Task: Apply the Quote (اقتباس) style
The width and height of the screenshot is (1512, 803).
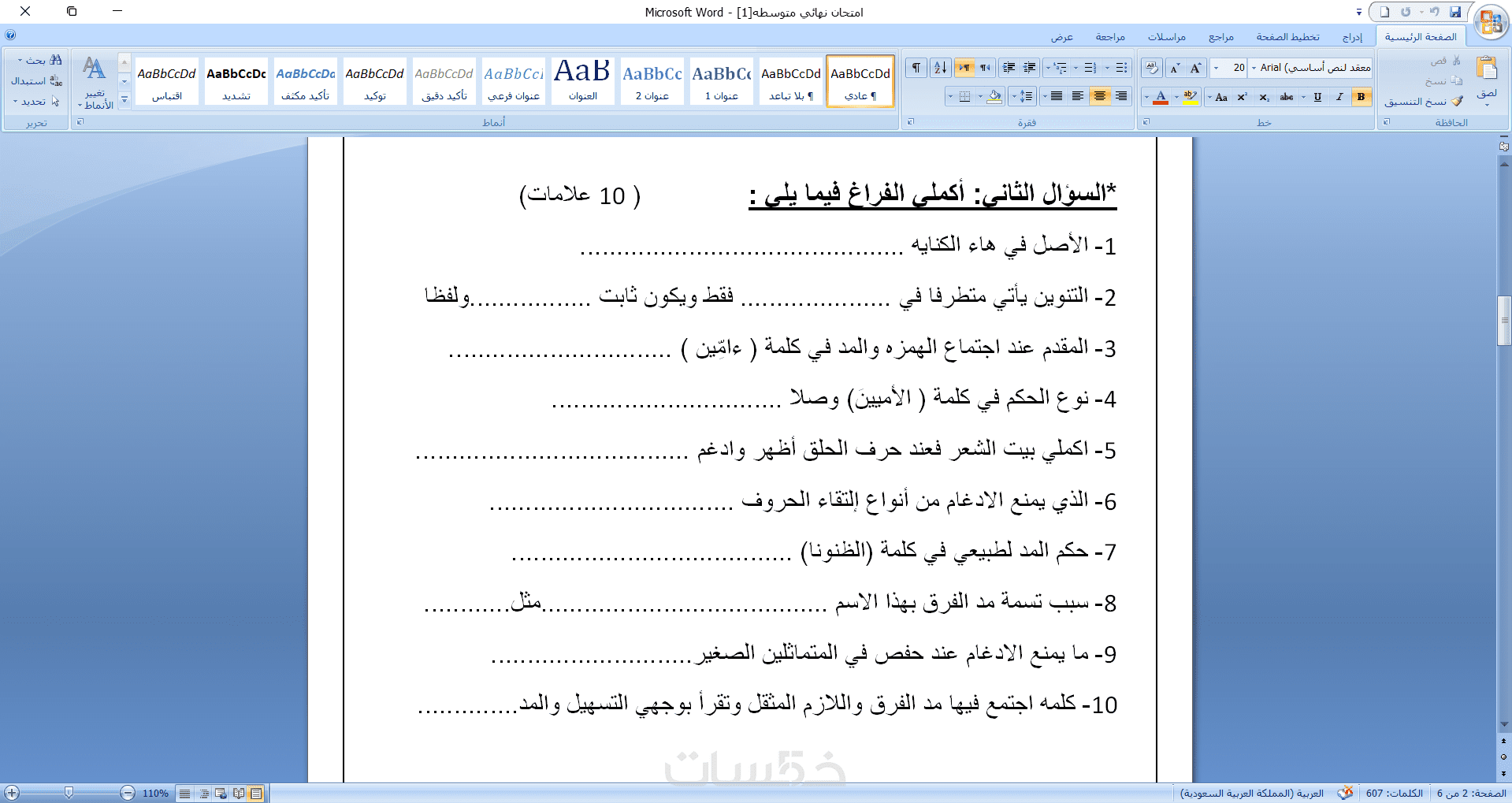Action: 167,81
